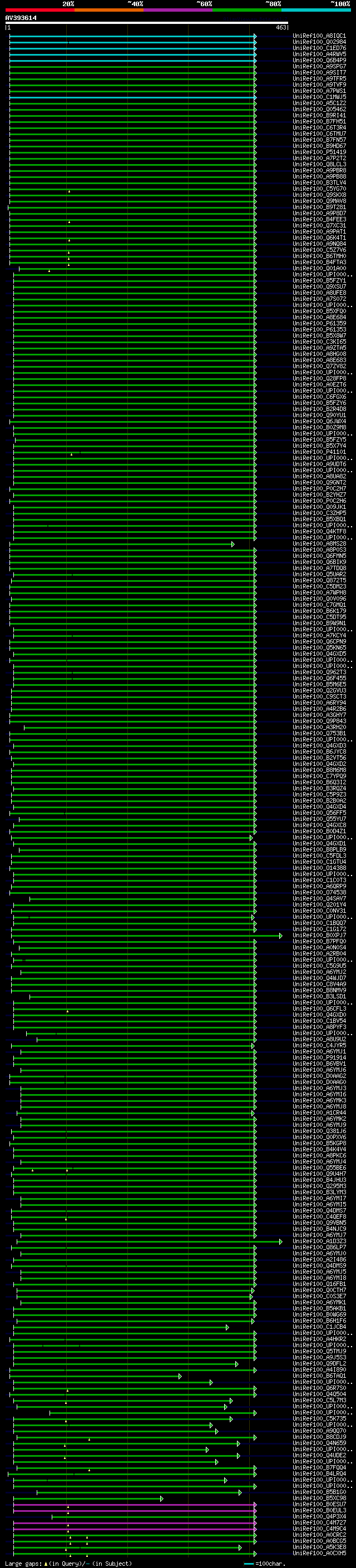This screenshot has height=1568, width=356.
Task: Select the label UniRef100_P0C2H7
Action: 319,489
